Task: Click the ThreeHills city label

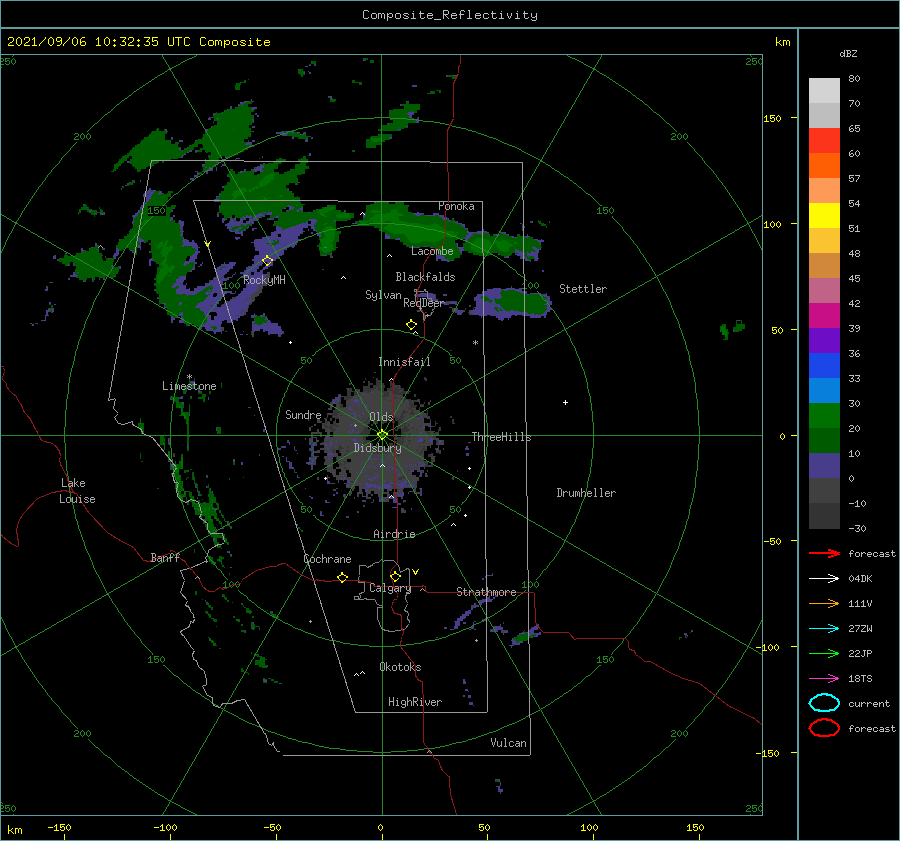Action: (501, 437)
